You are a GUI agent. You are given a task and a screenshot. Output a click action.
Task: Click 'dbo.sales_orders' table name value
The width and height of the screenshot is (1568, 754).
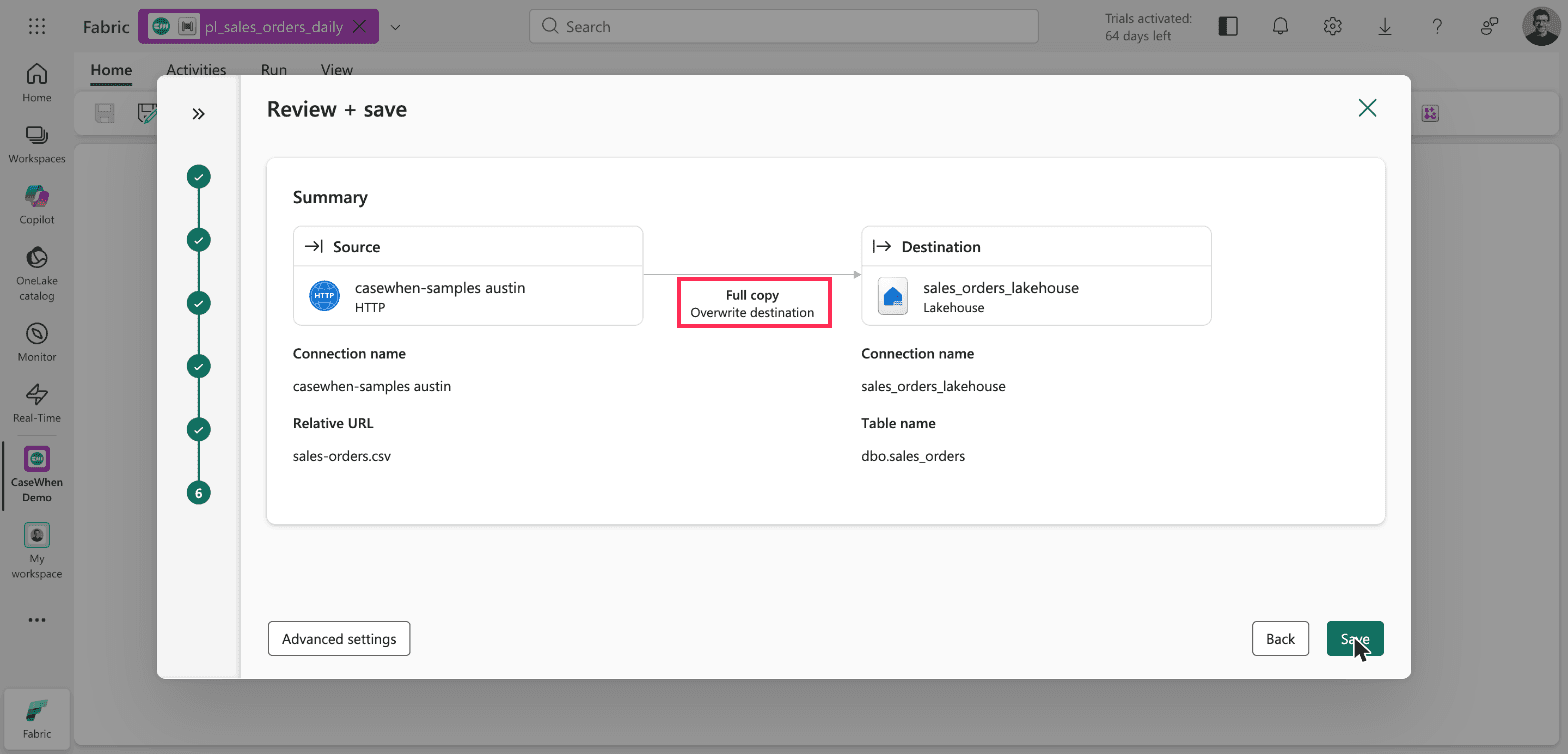913,456
